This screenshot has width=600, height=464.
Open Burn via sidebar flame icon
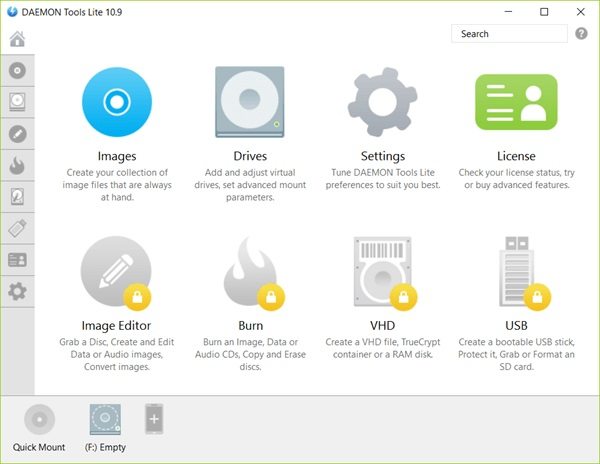(x=17, y=165)
